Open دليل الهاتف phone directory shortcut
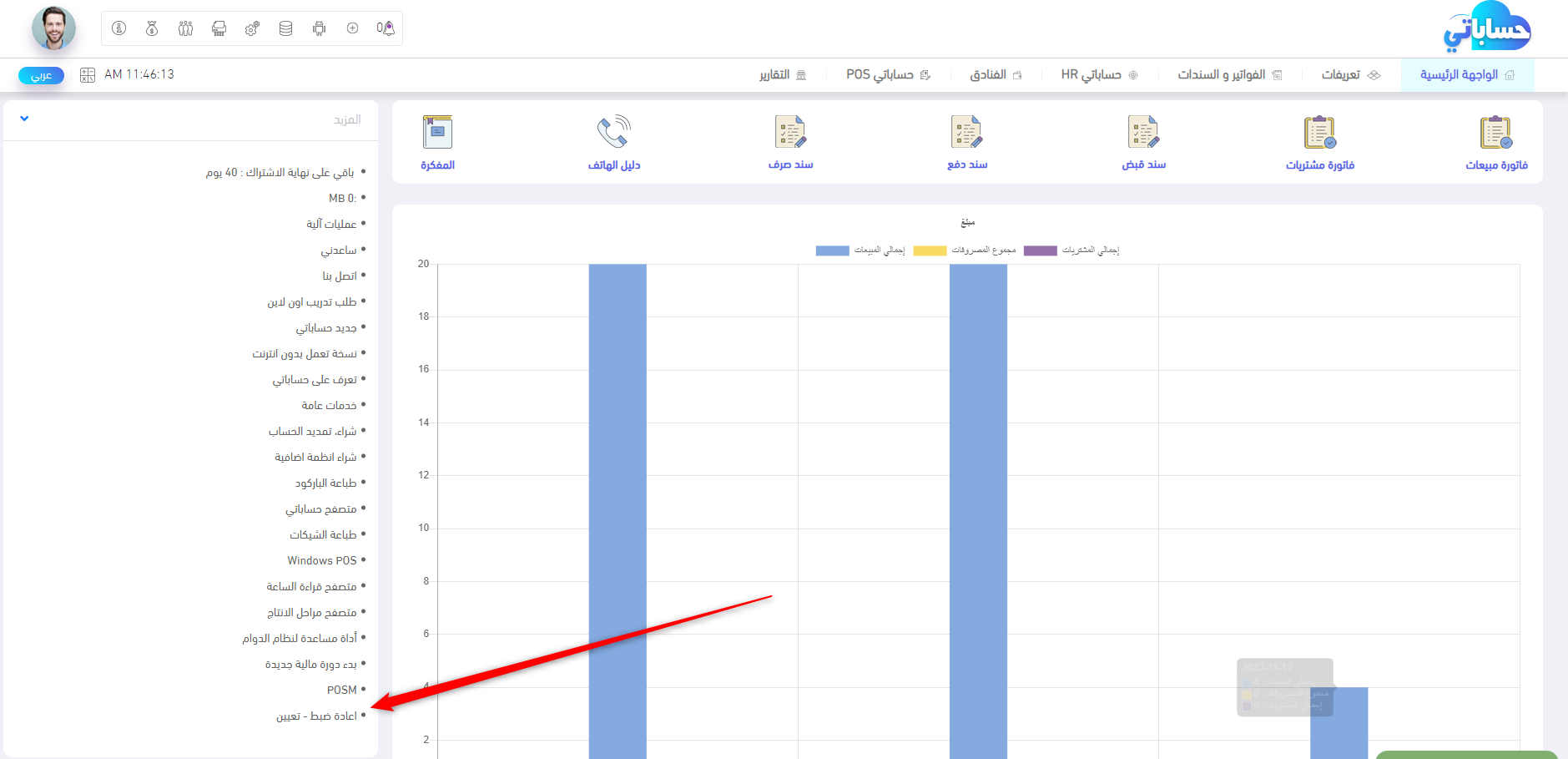Screen dimensions: 1568x759 tap(613, 143)
